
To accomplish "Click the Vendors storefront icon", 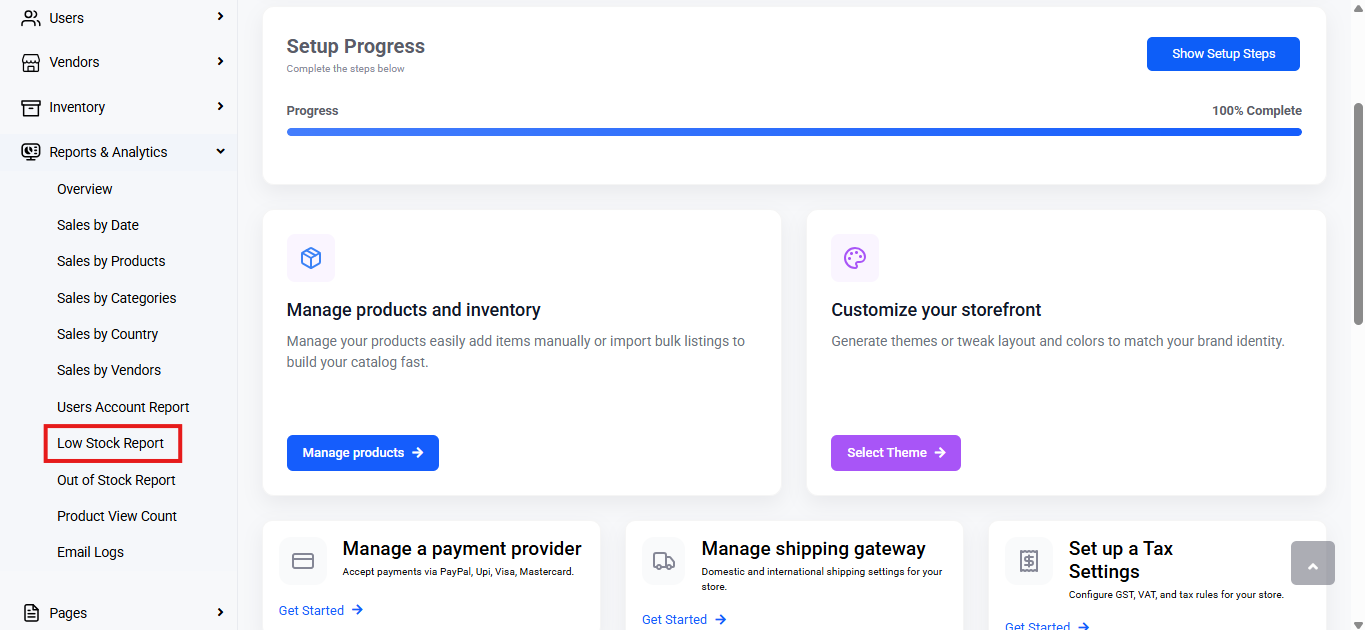I will (x=31, y=62).
